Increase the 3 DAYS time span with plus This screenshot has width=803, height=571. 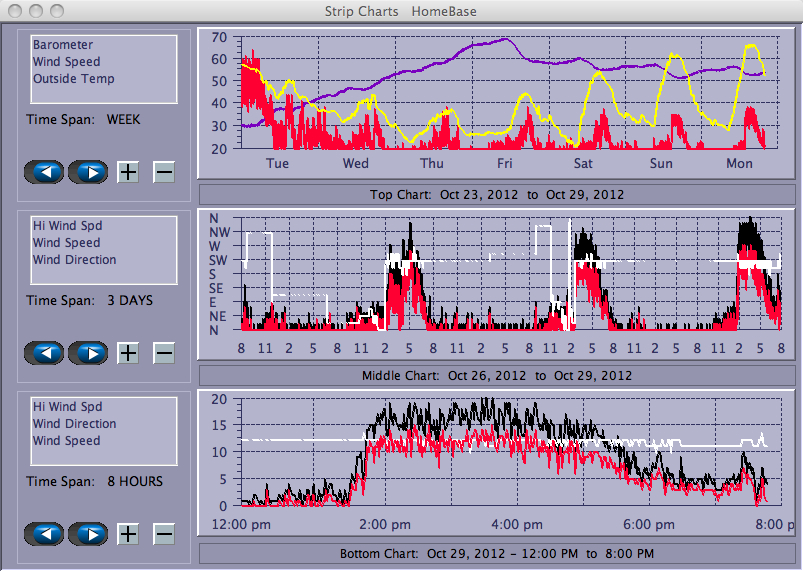coord(128,353)
